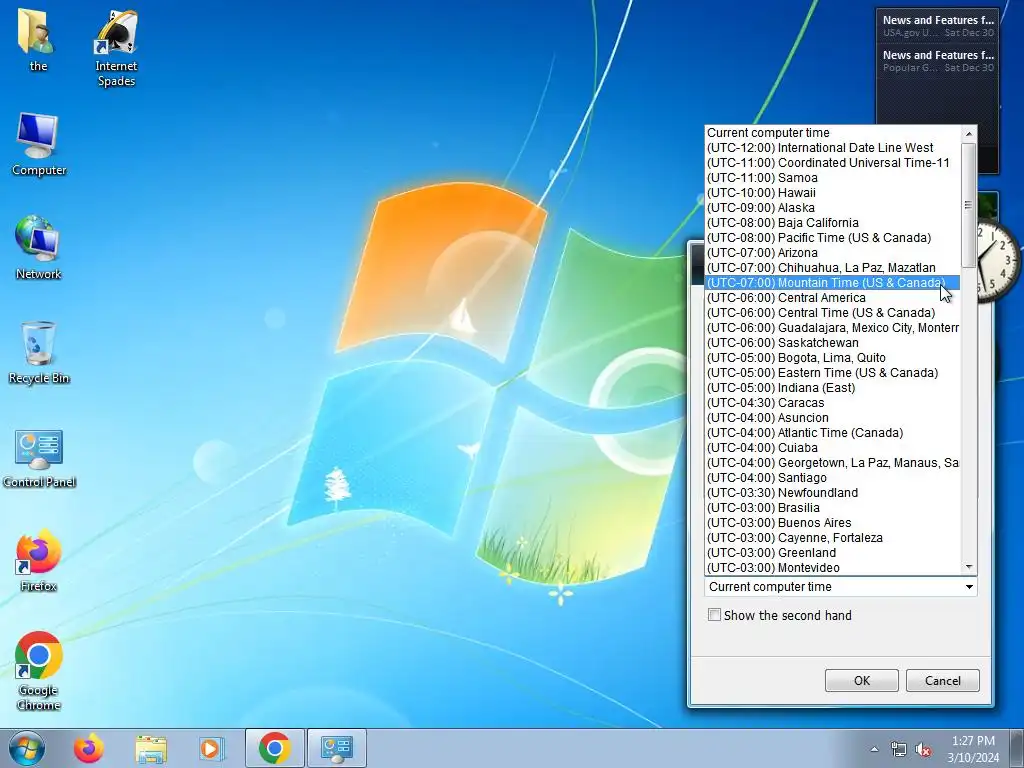Confirm clock settings with OK

click(861, 680)
